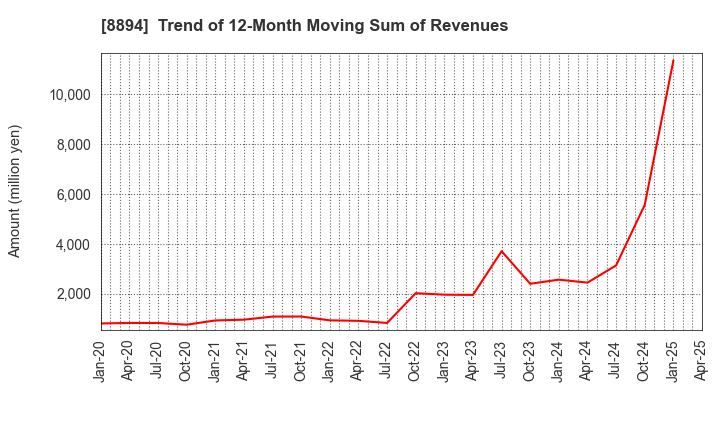Click the 'Jul-20' x-axis label
Screen dimensions: 720x440
coord(157,360)
